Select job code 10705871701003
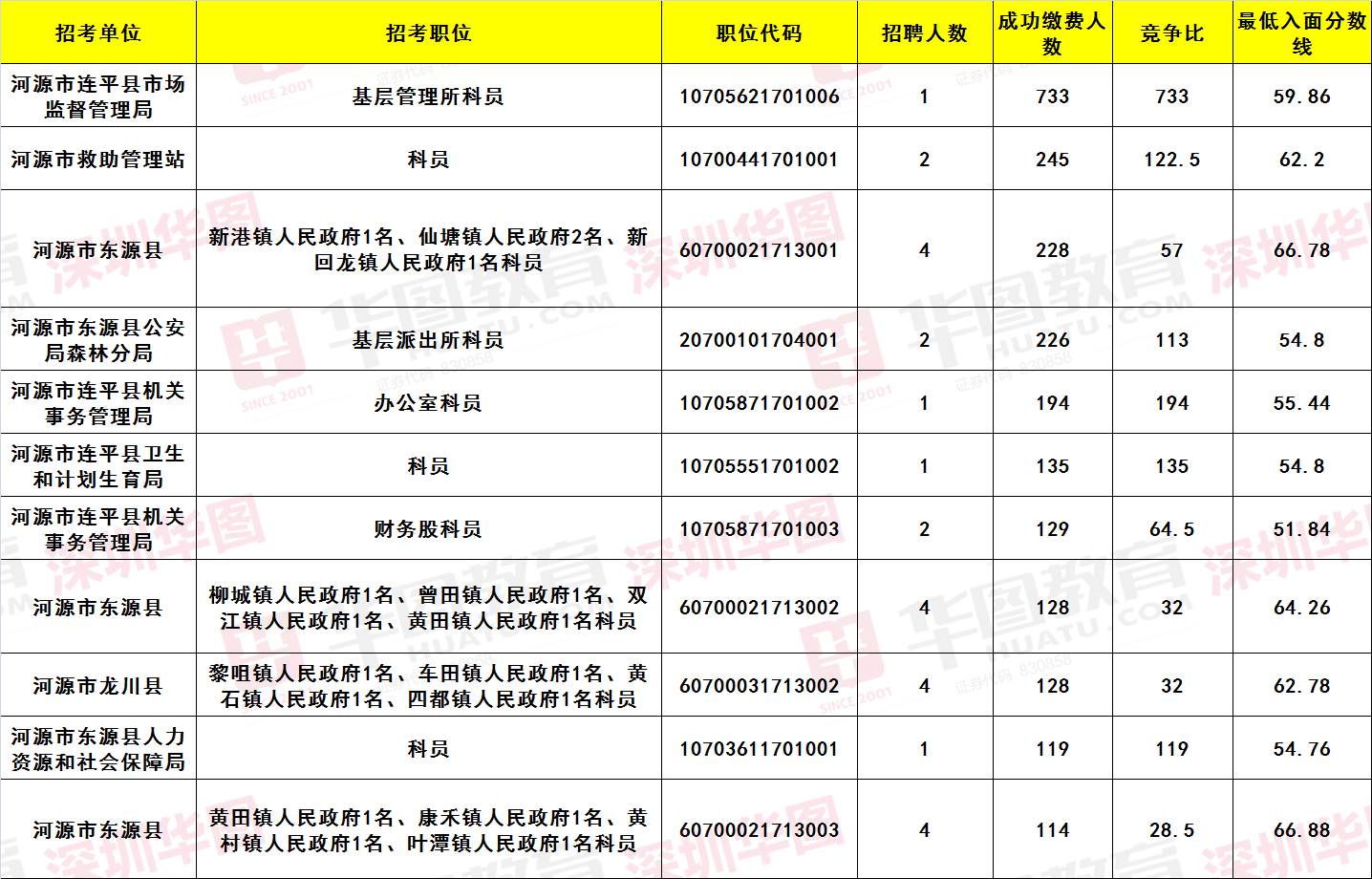This screenshot has width=1372, height=879. tap(760, 528)
